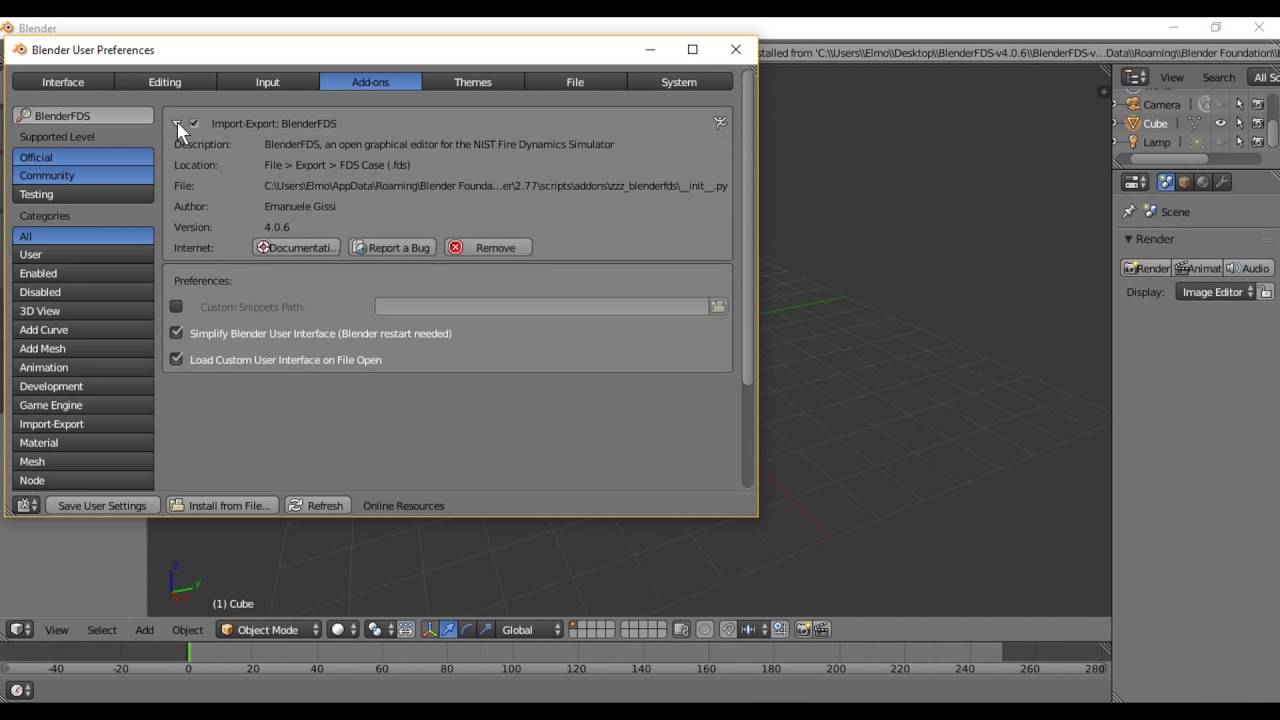This screenshot has width=1280, height=720.
Task: Select the Game Engine category
Action: [83, 405]
